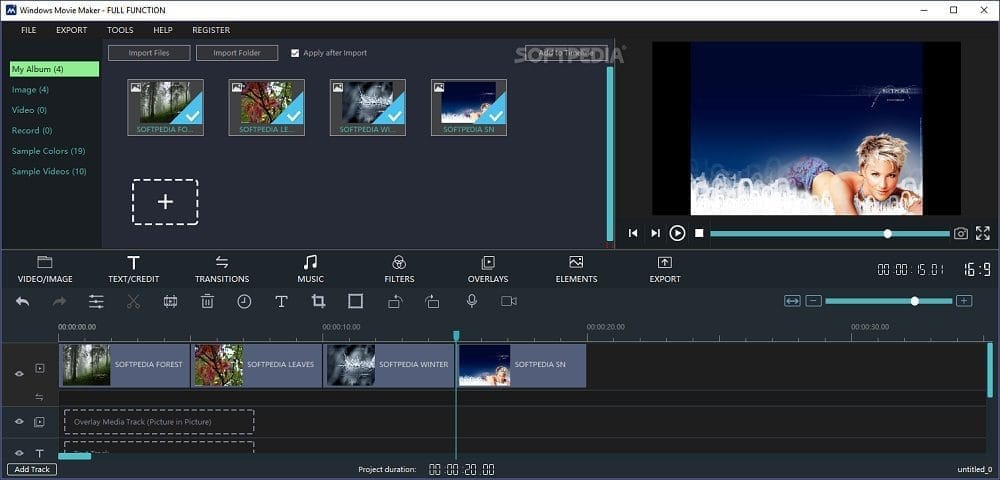The image size is (1000, 480).
Task: Hide the main video track with the eye icon
Action: (19, 374)
